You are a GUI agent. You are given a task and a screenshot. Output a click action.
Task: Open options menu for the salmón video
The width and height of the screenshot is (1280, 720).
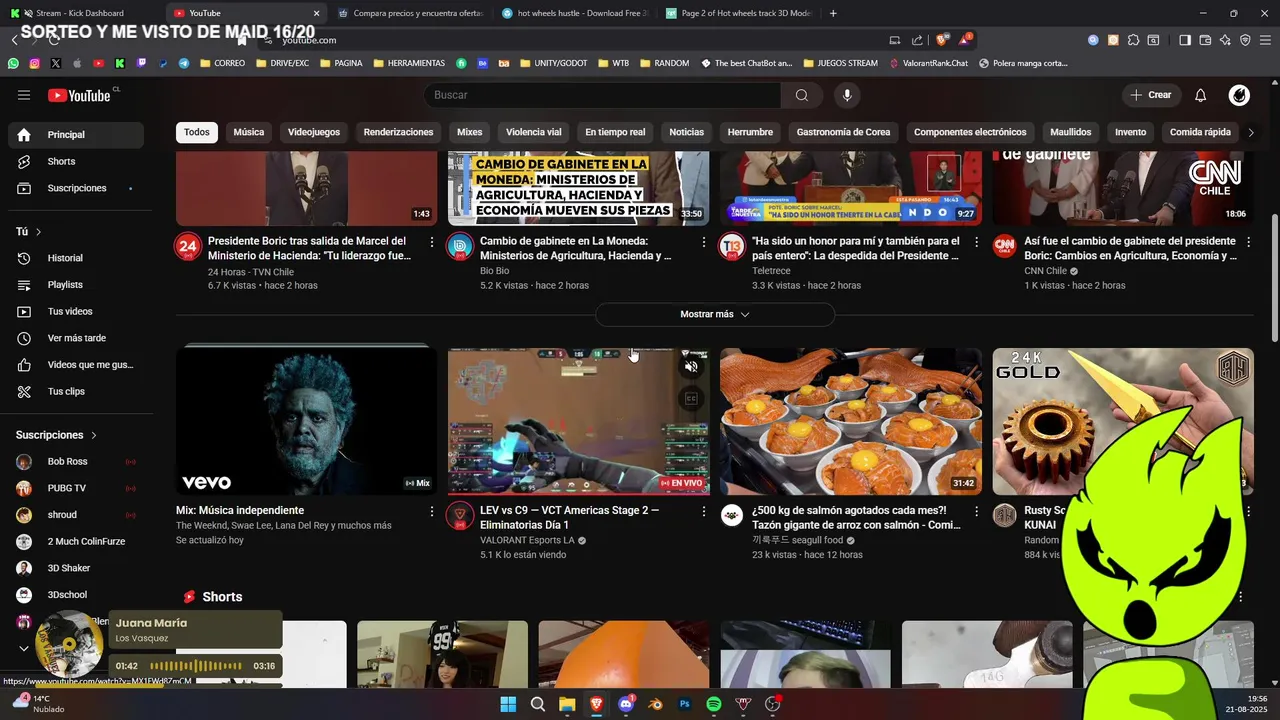976,511
